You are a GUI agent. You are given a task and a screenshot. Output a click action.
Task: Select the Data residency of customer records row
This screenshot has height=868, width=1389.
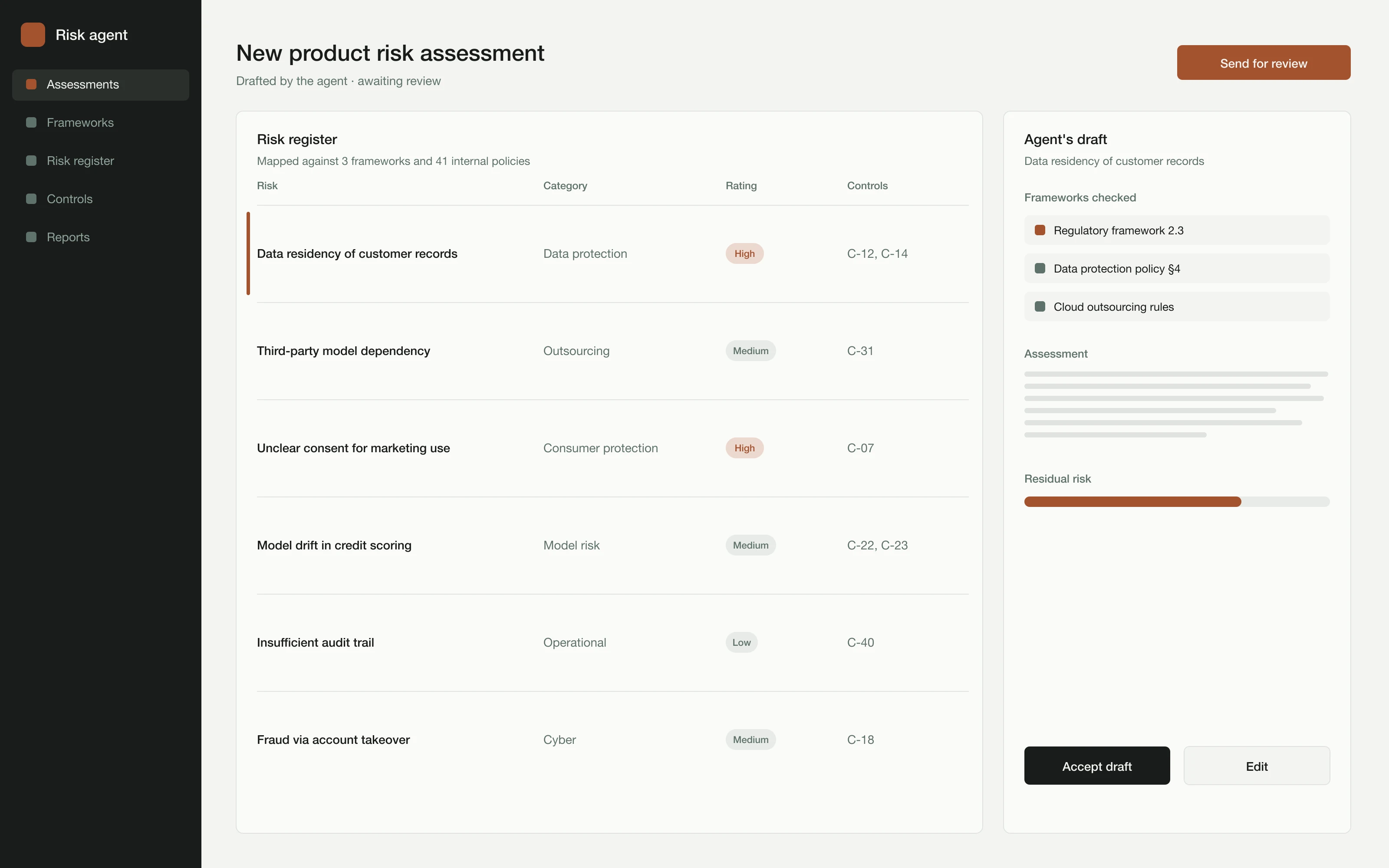tap(612, 254)
